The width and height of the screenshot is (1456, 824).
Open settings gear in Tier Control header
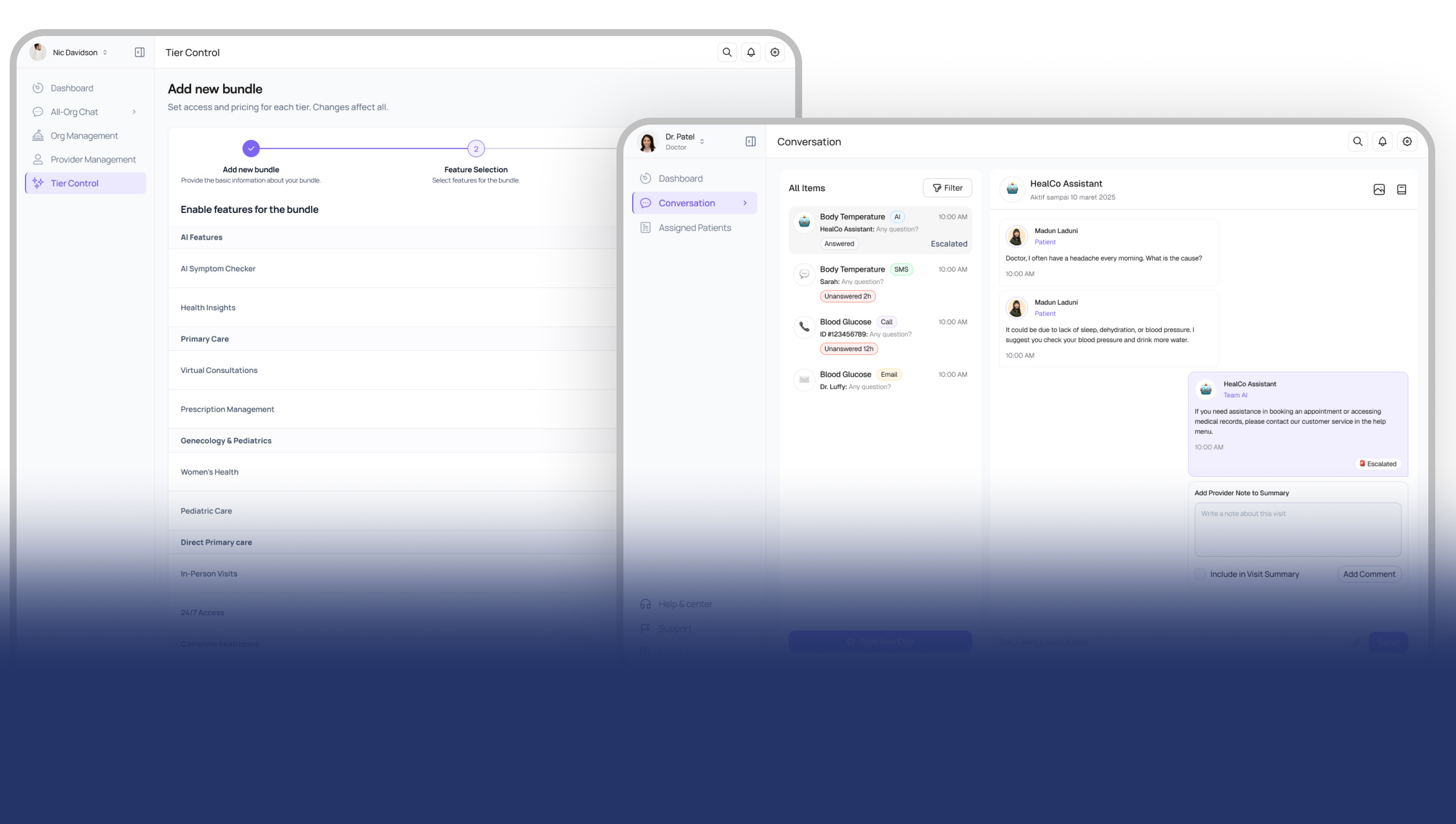[774, 52]
